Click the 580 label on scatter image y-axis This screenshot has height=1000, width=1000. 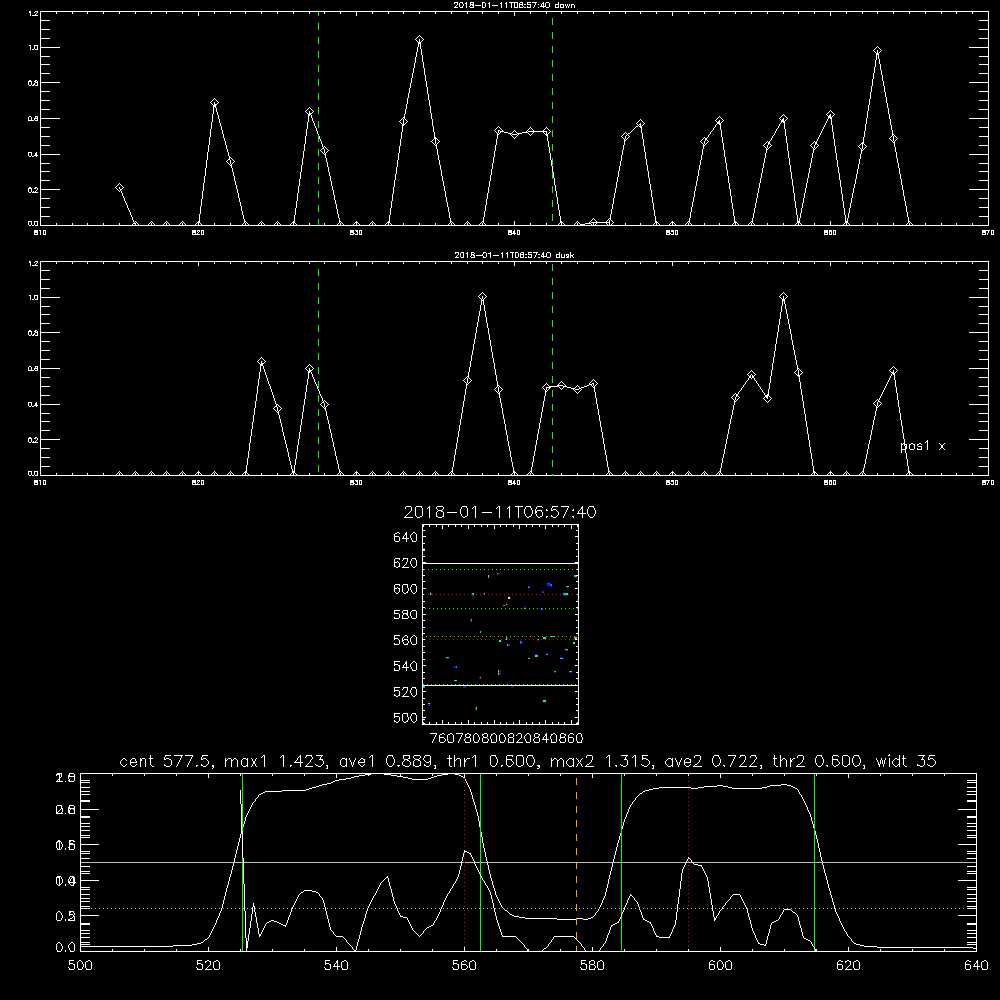[406, 615]
